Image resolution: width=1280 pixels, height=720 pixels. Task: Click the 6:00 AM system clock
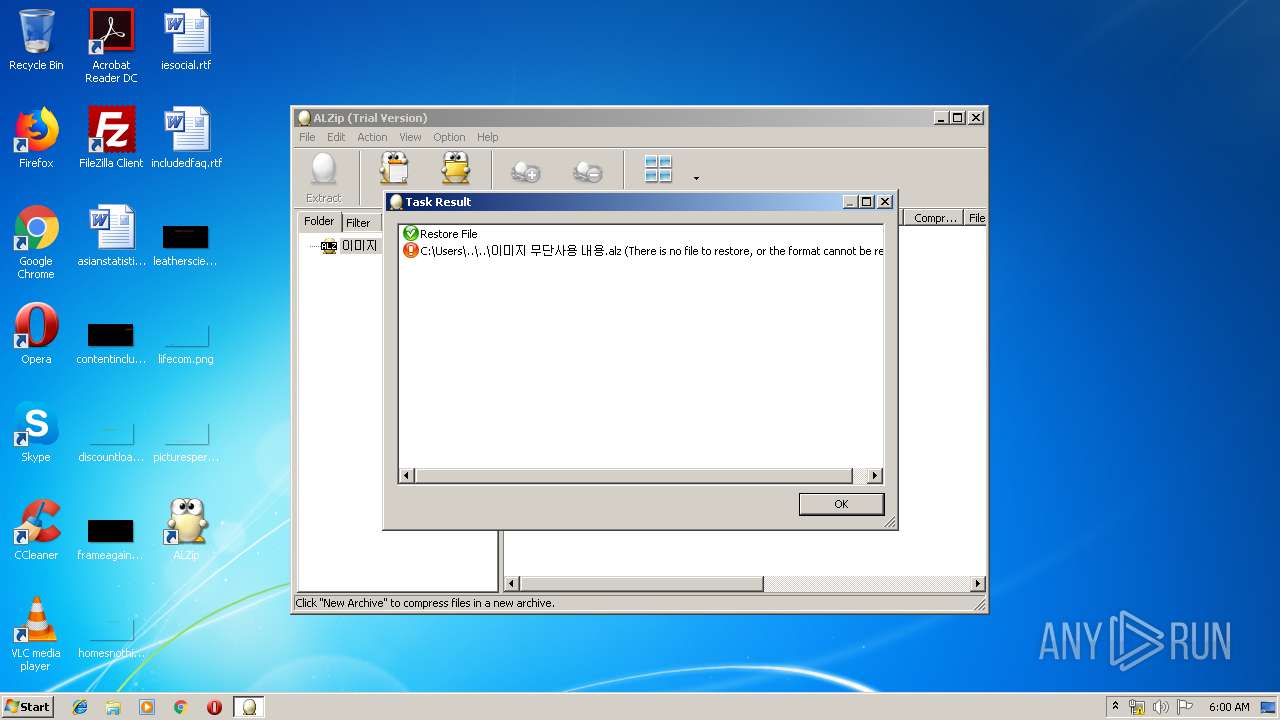(1229, 707)
